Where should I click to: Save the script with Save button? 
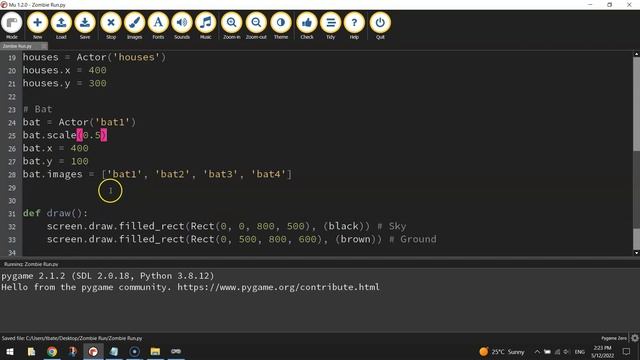(85, 26)
